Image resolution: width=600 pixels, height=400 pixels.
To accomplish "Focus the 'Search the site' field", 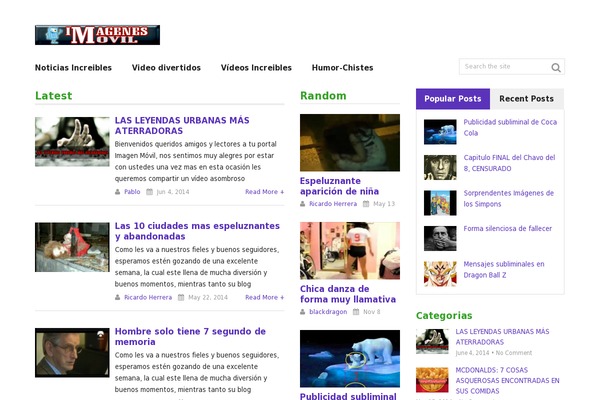I will coord(511,67).
